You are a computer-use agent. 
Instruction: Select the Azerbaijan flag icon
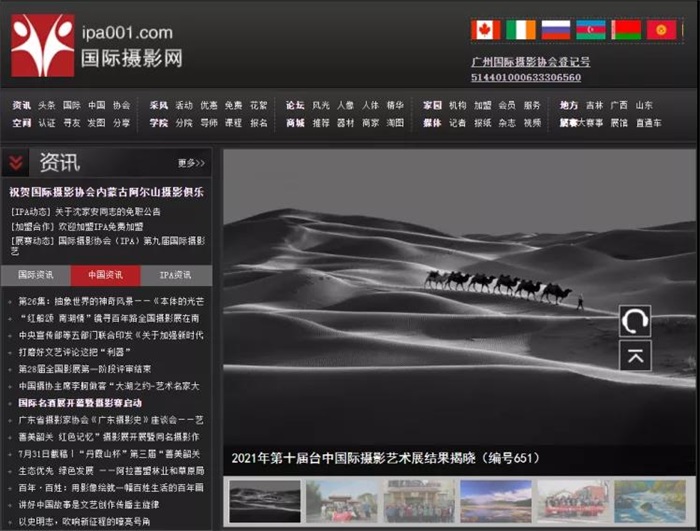pos(591,30)
